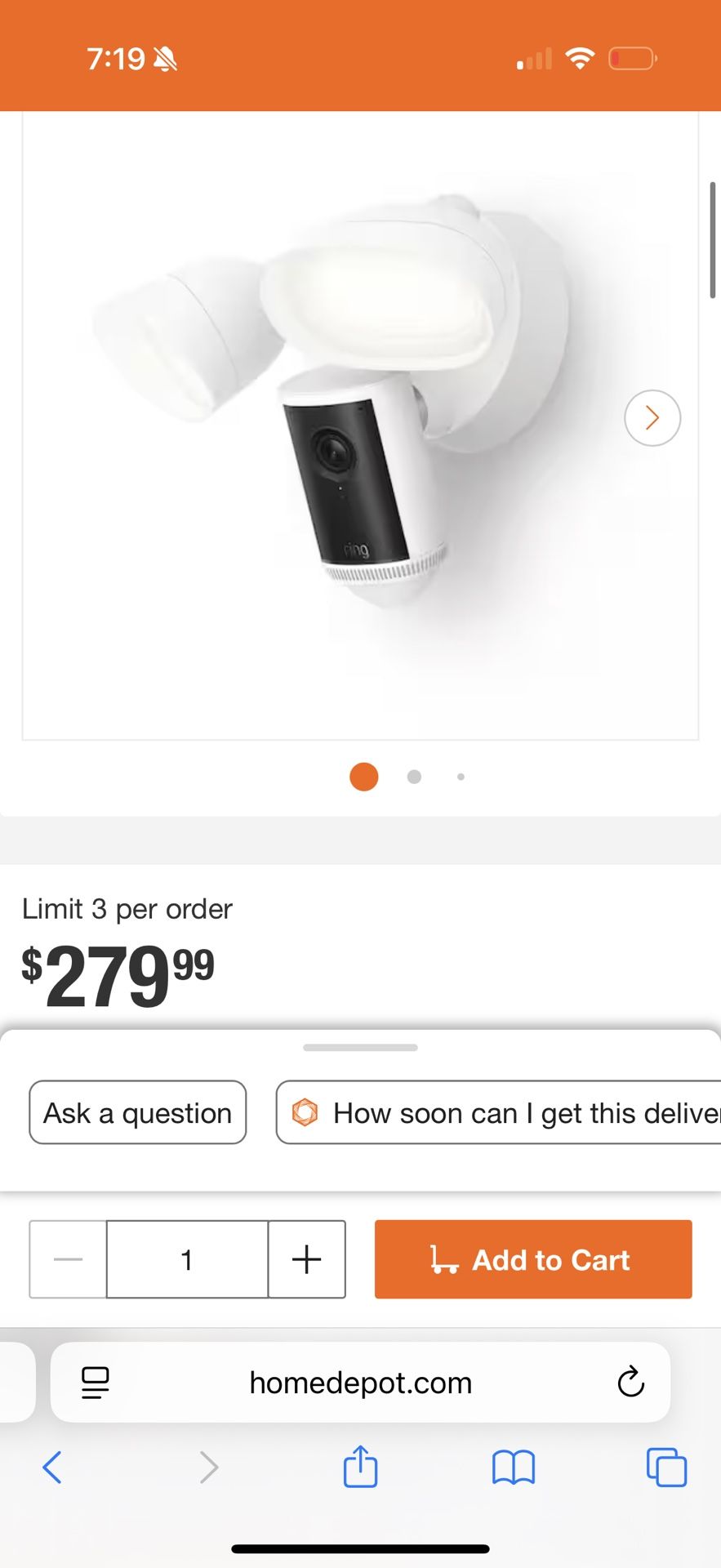Increase quantity with the plus button
This screenshot has height=1568, width=721.
tap(306, 1259)
